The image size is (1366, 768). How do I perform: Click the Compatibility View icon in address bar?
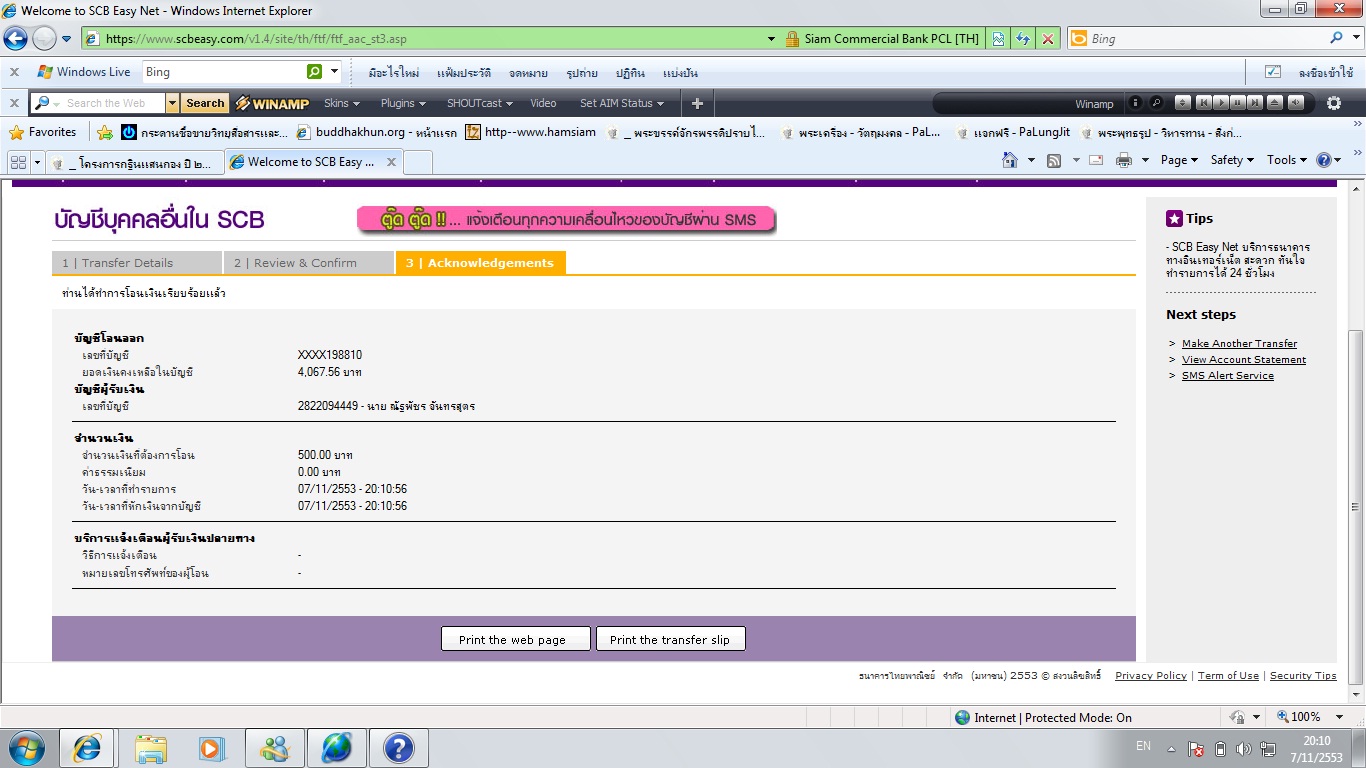tap(997, 39)
